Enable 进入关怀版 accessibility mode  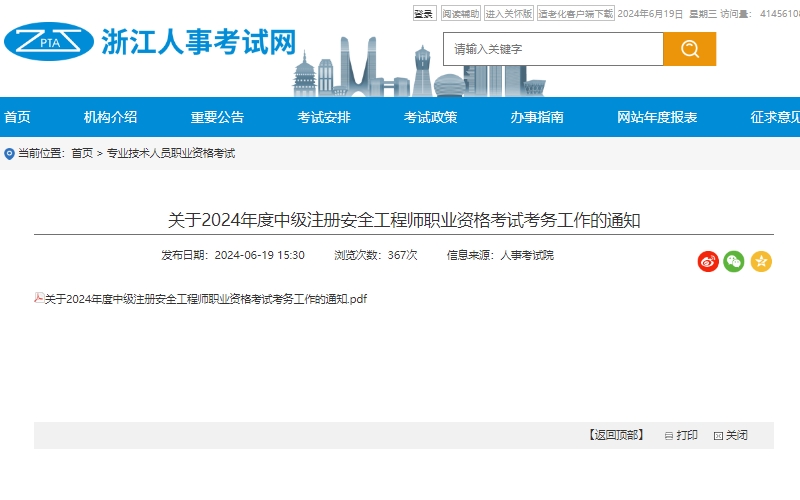(x=509, y=14)
